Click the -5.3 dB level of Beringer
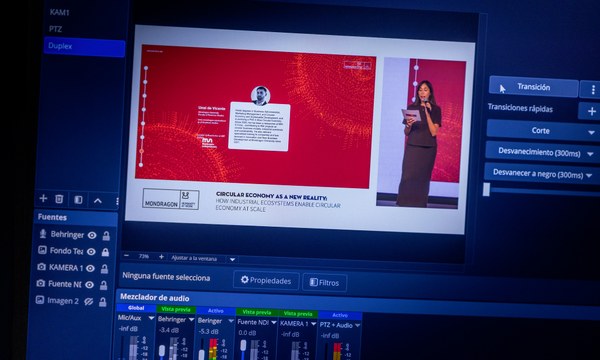The image size is (600, 360). [x=209, y=331]
